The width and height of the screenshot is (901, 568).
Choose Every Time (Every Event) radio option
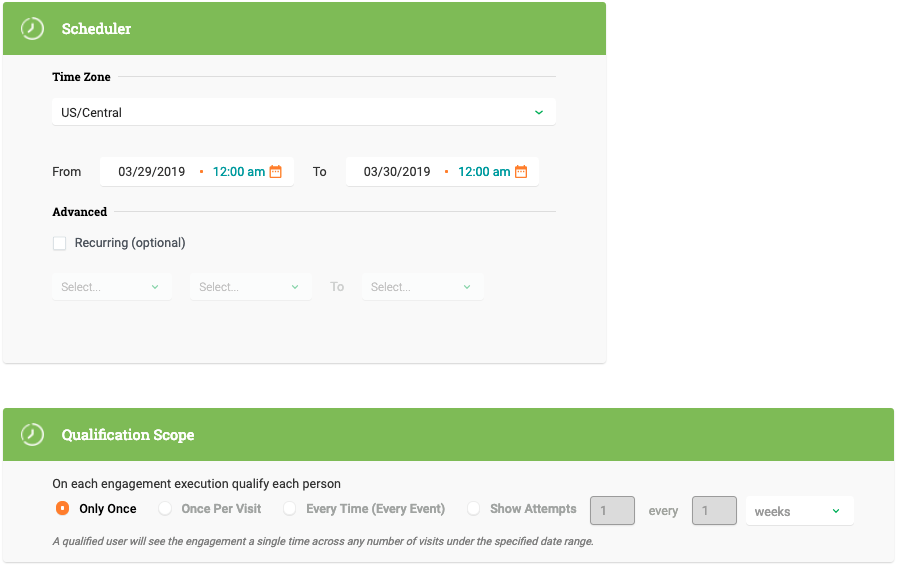coord(290,508)
